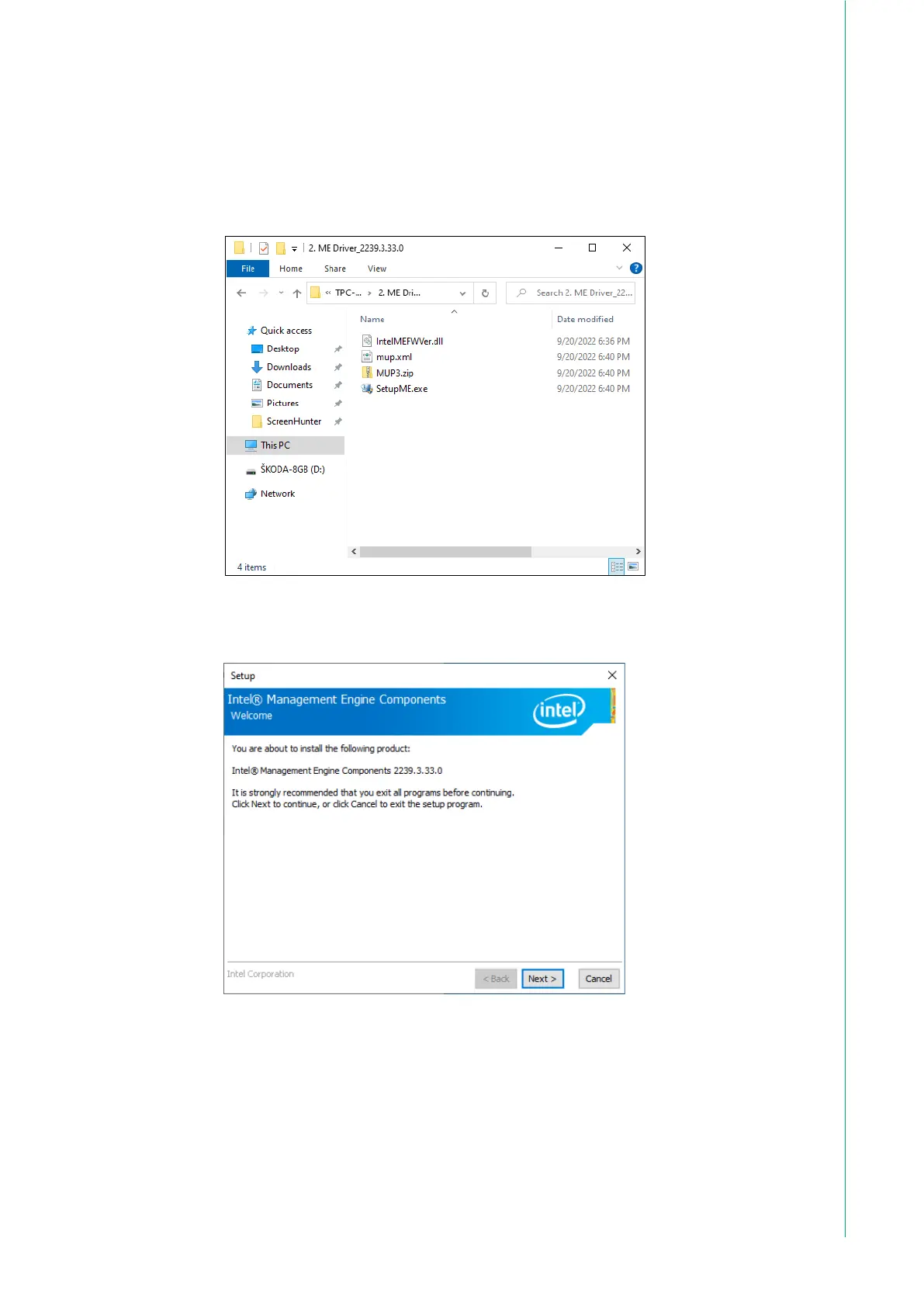Click the New folder quick access toolbar icon

coord(281,248)
